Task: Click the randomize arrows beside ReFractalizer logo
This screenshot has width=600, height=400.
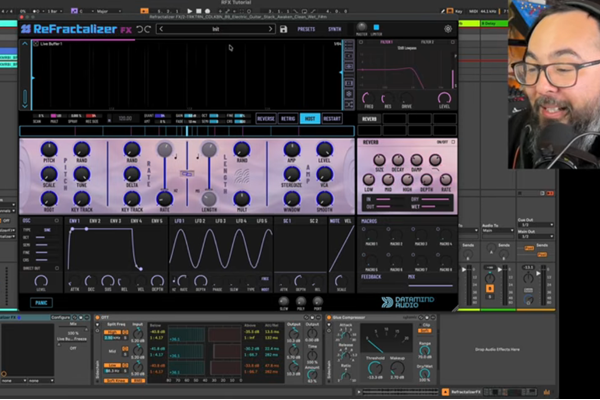Action: [x=143, y=29]
